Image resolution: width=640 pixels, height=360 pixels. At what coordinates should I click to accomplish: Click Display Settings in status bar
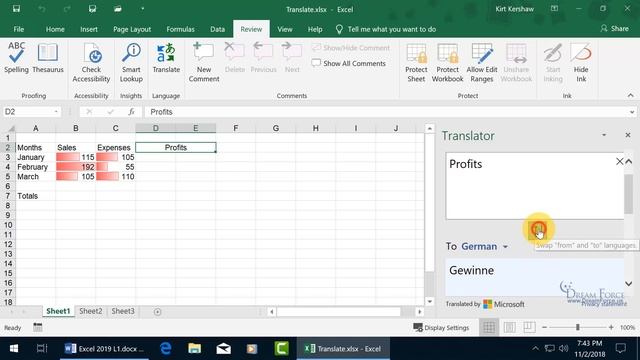(x=441, y=327)
